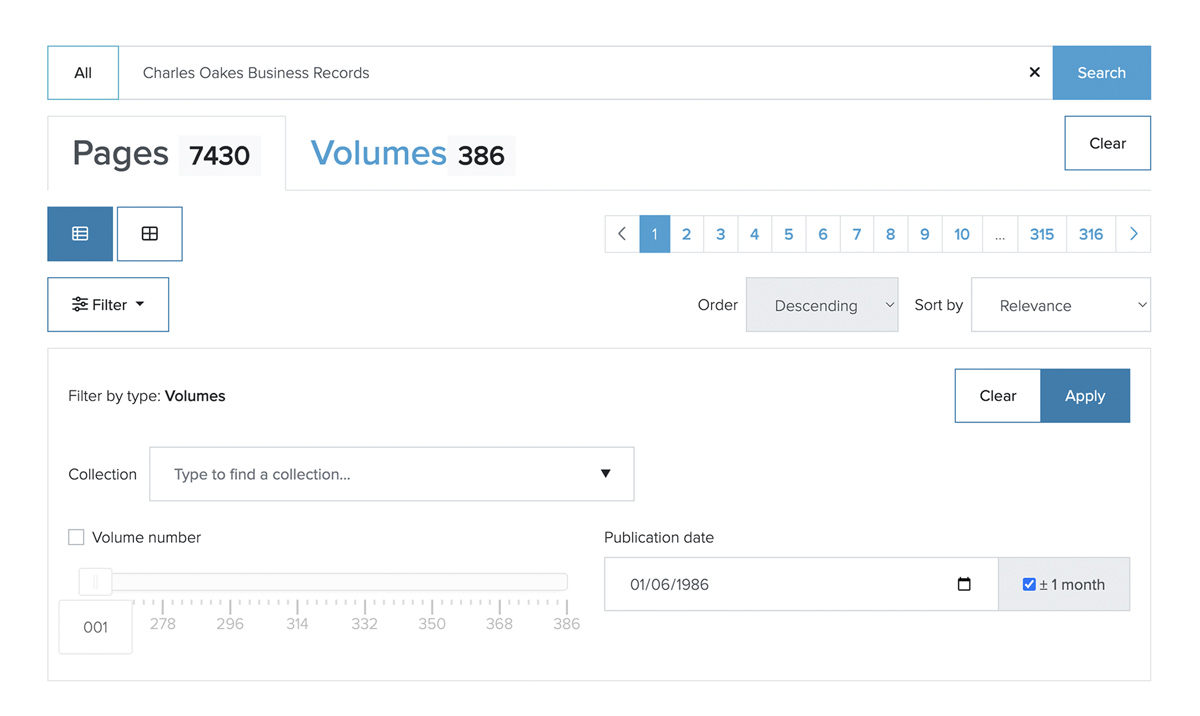
Task: Go to next page arrow
Action: [x=1133, y=234]
